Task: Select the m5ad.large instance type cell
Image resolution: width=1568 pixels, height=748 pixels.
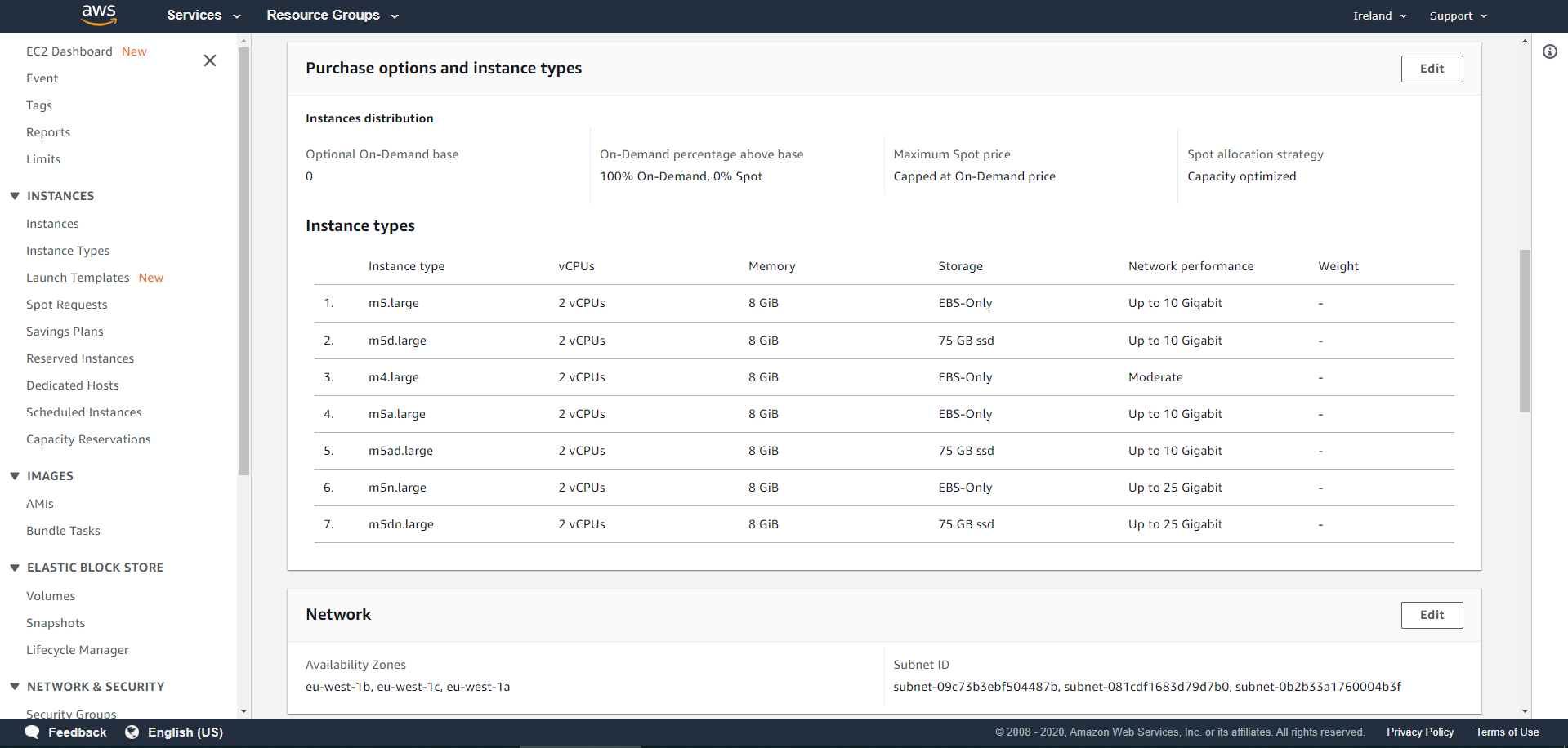Action: [x=400, y=451]
